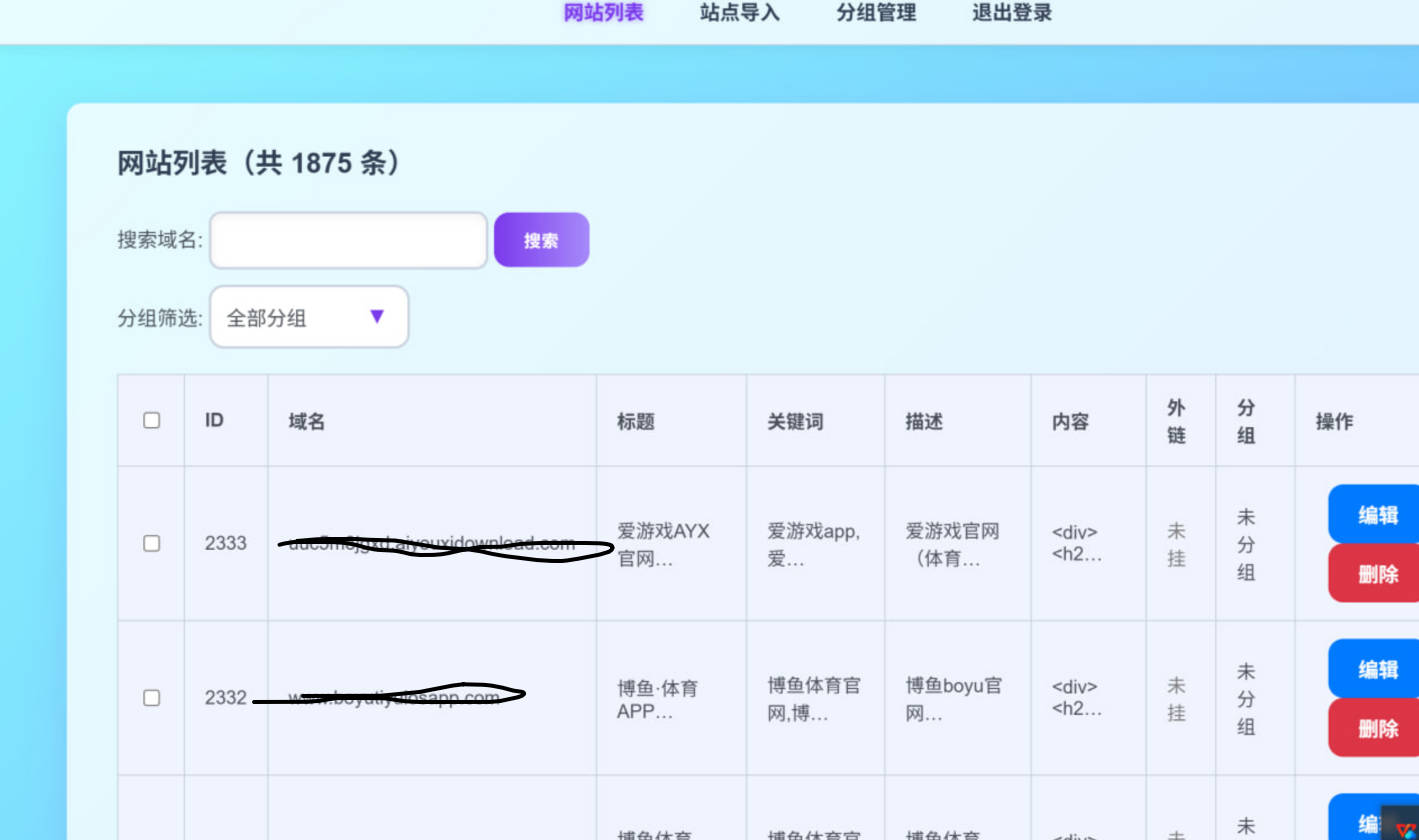1419x840 pixels.
Task: Expand the 全部分组 filter dropdown
Action: (x=309, y=317)
